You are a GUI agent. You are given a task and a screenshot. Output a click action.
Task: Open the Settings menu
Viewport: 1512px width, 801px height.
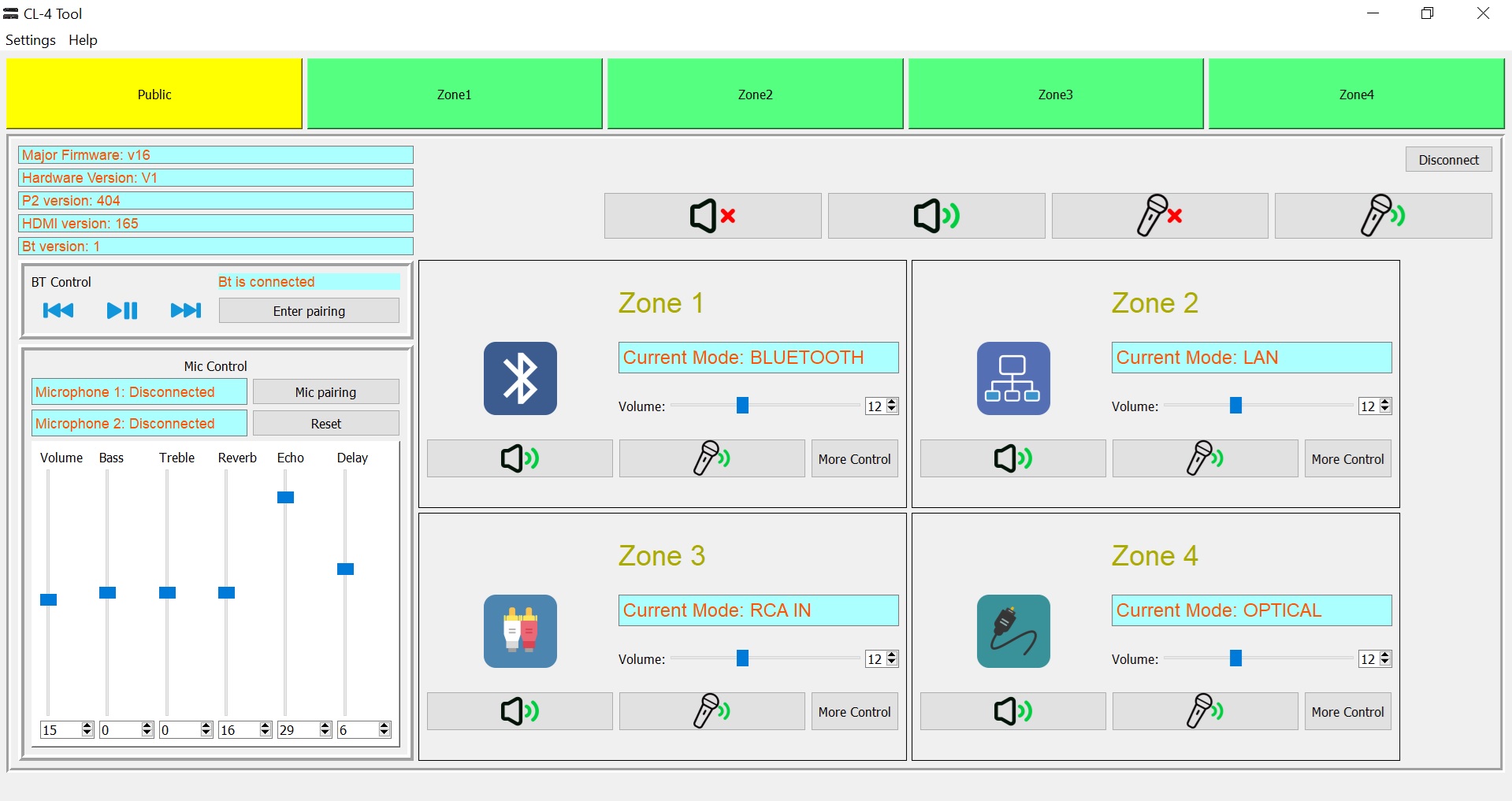[31, 40]
